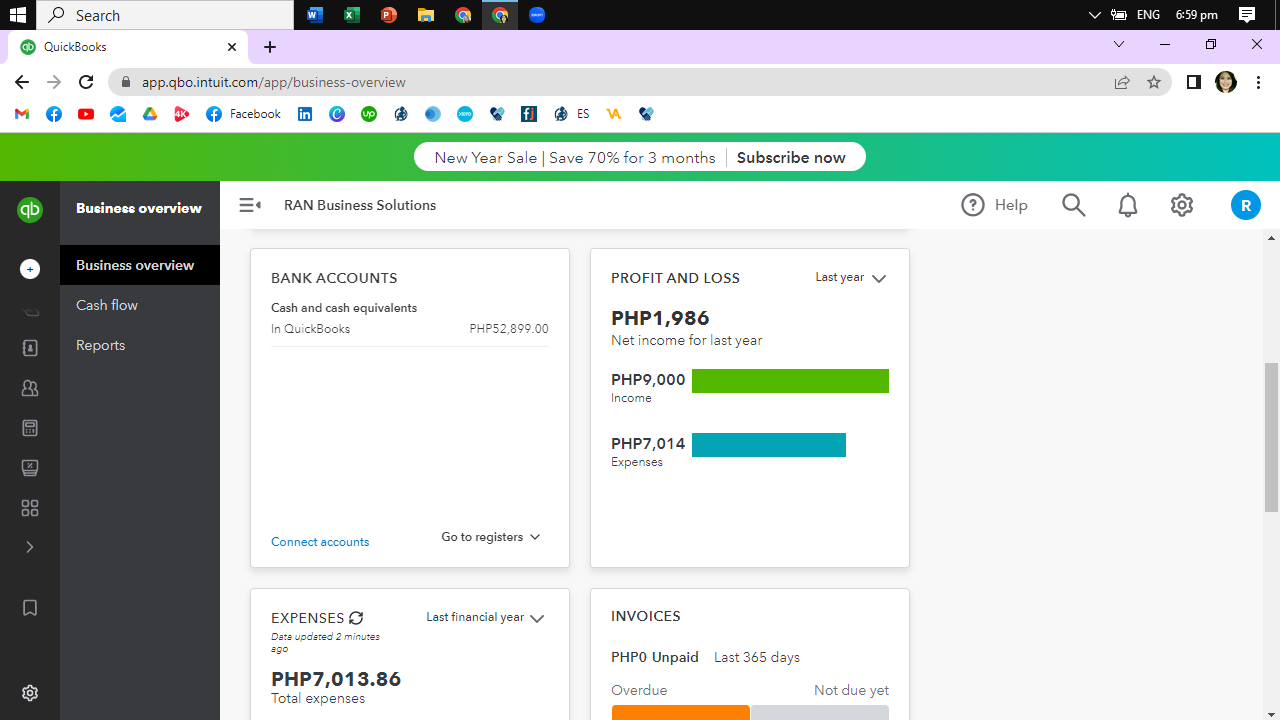1280x720 pixels.
Task: Open the Canva bookmark
Action: tap(337, 114)
